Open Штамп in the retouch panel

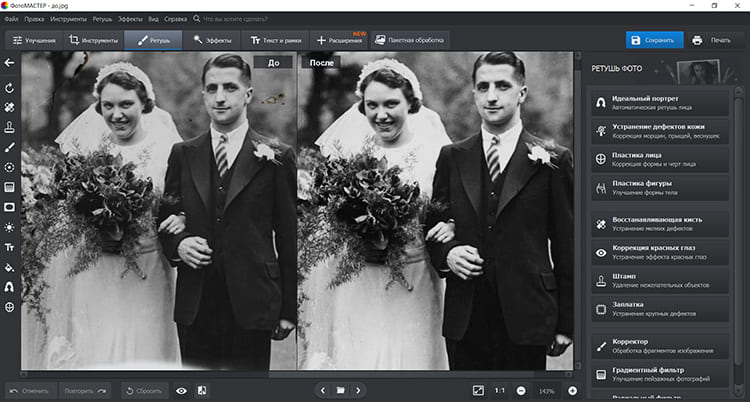click(x=660, y=280)
